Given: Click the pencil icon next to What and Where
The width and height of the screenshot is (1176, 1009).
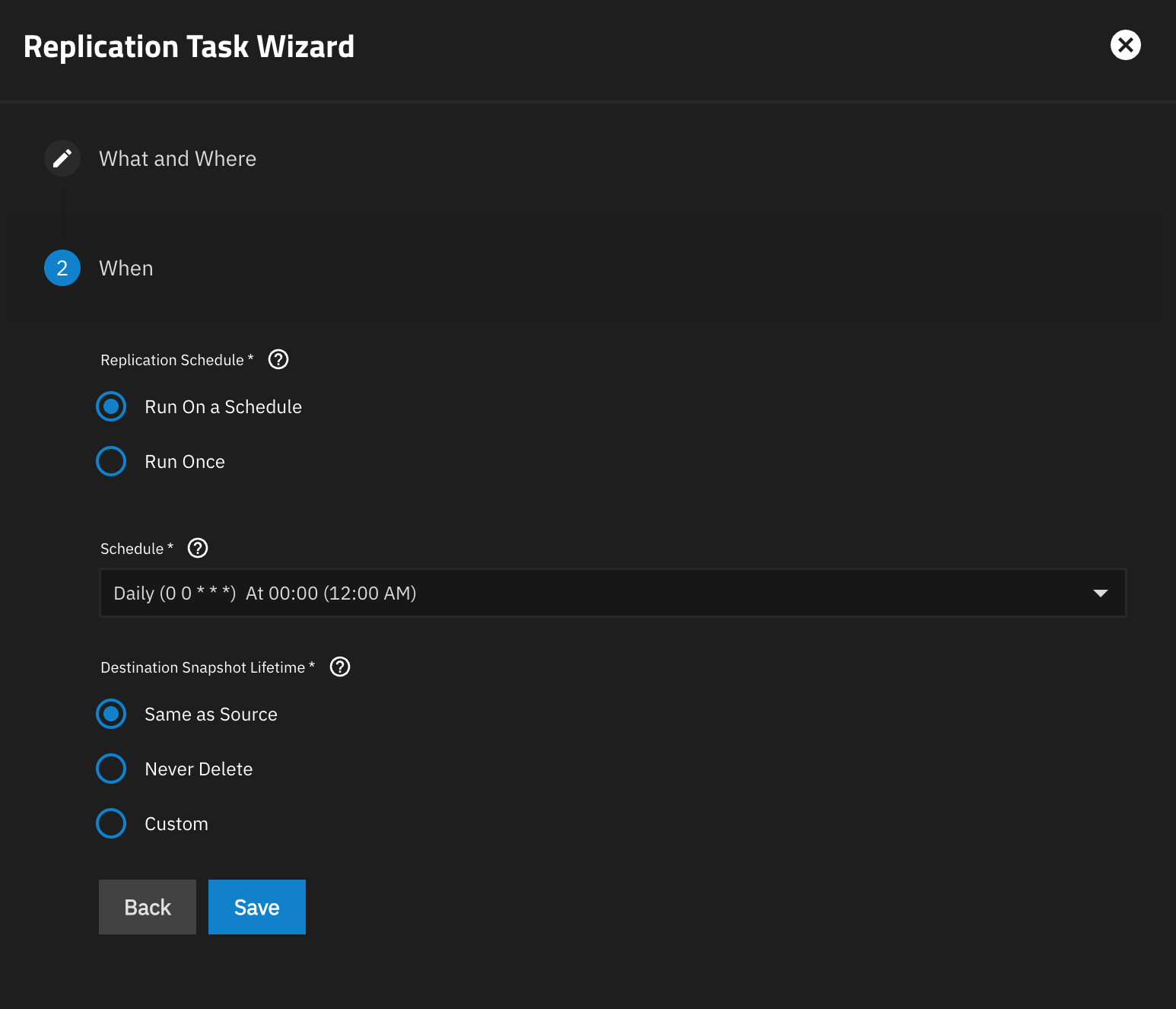Looking at the screenshot, I should pyautogui.click(x=62, y=158).
